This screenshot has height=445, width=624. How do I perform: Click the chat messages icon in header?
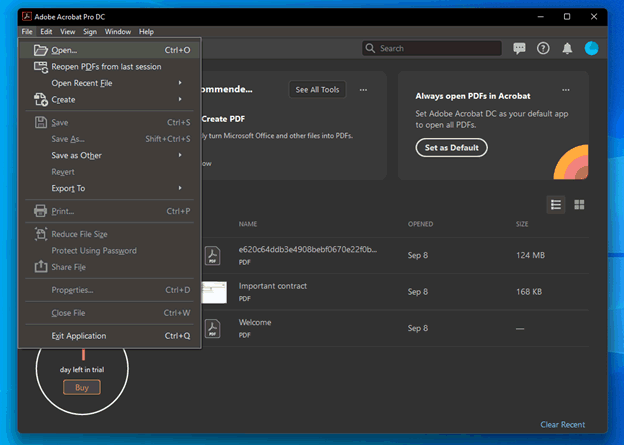[519, 48]
